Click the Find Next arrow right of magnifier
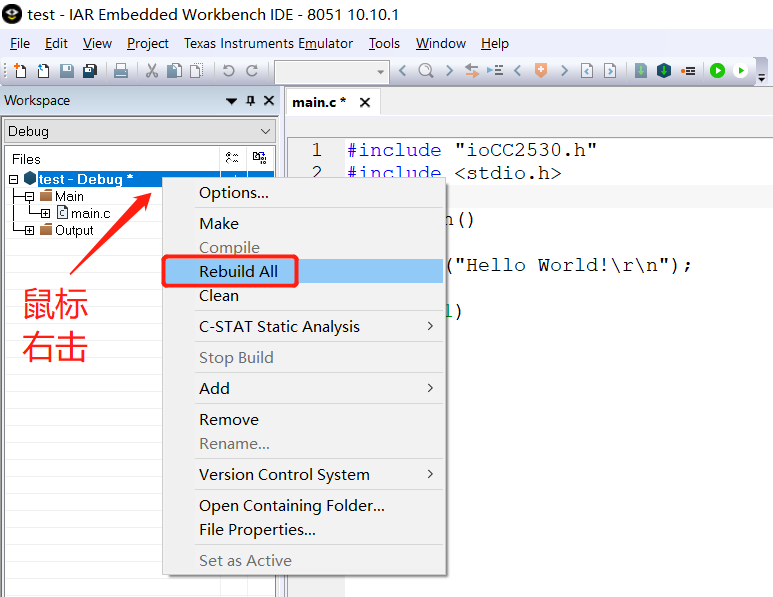This screenshot has width=773, height=597. pos(449,71)
